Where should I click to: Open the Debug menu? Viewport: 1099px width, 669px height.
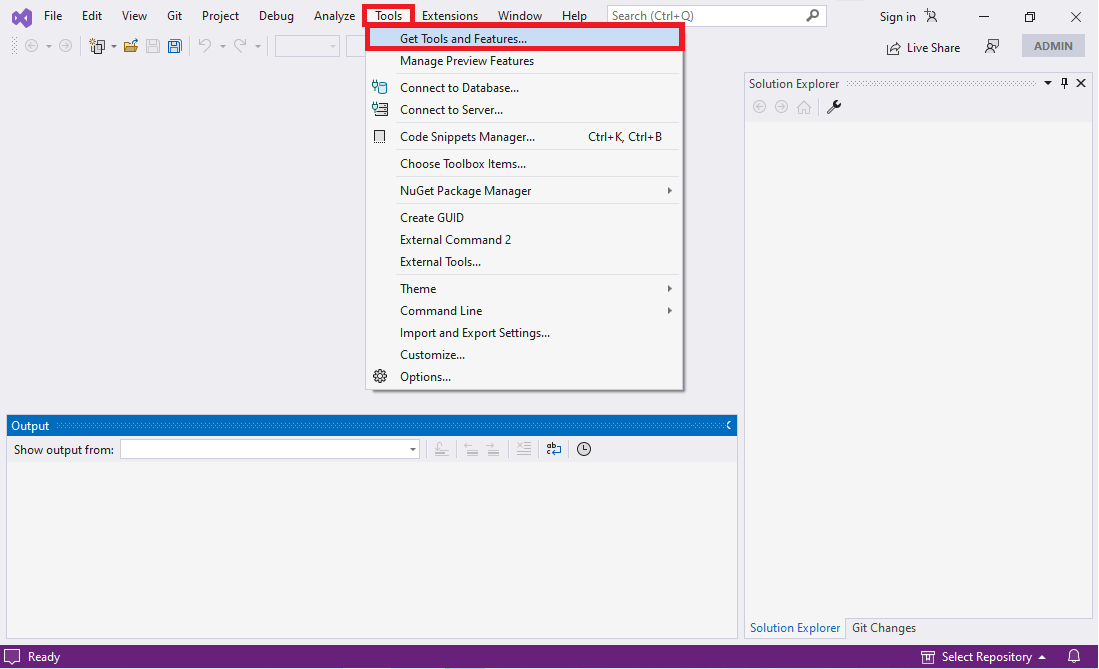(x=276, y=15)
